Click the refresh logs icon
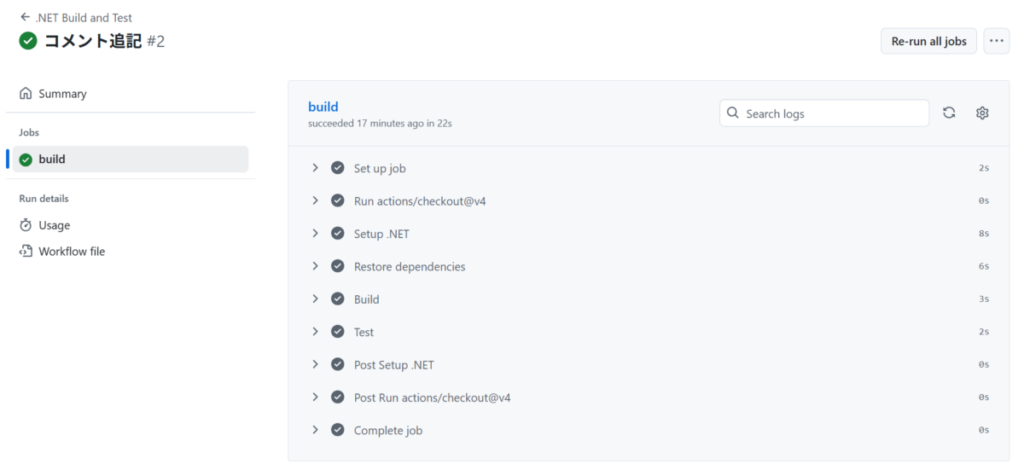Screen dimensions: 1024x464 [x=949, y=113]
